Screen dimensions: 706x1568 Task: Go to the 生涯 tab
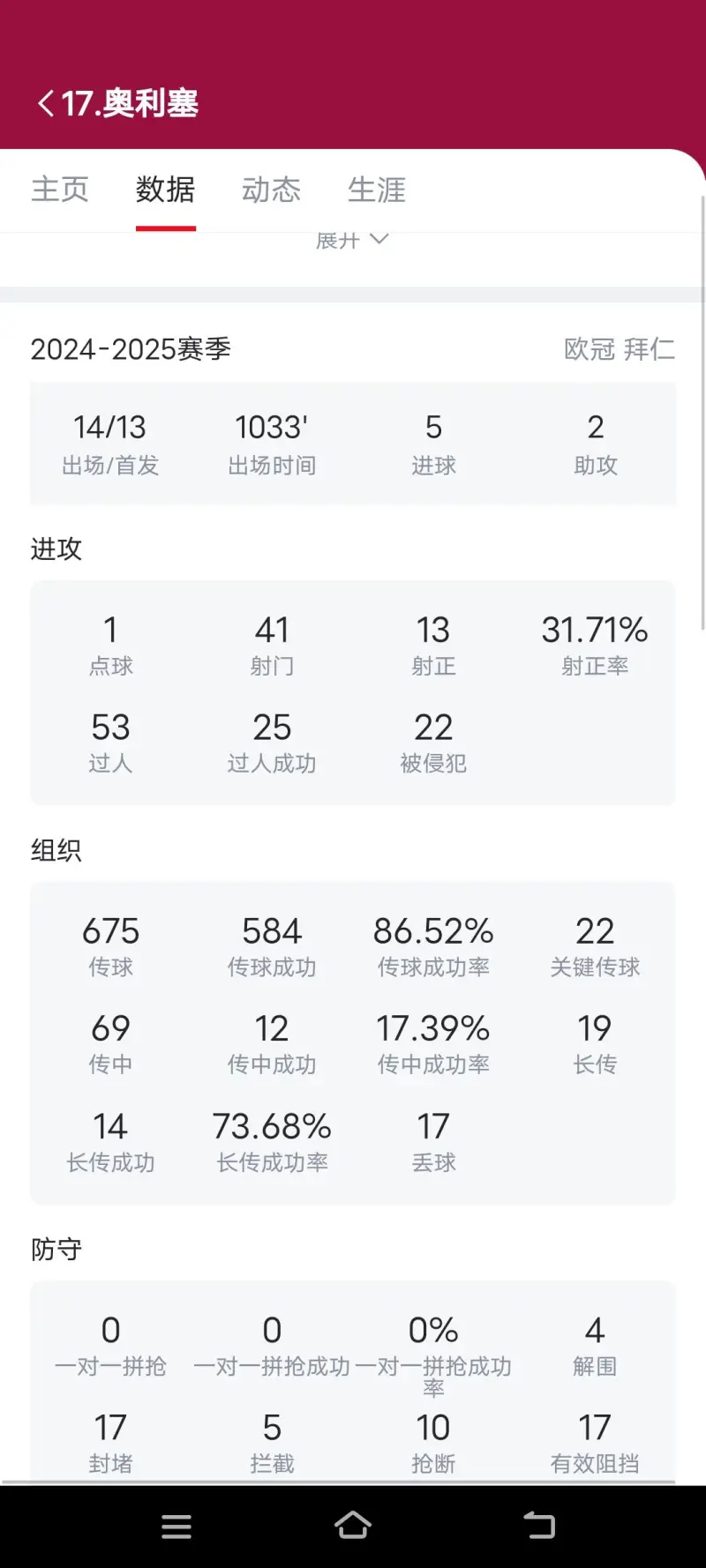click(x=377, y=190)
